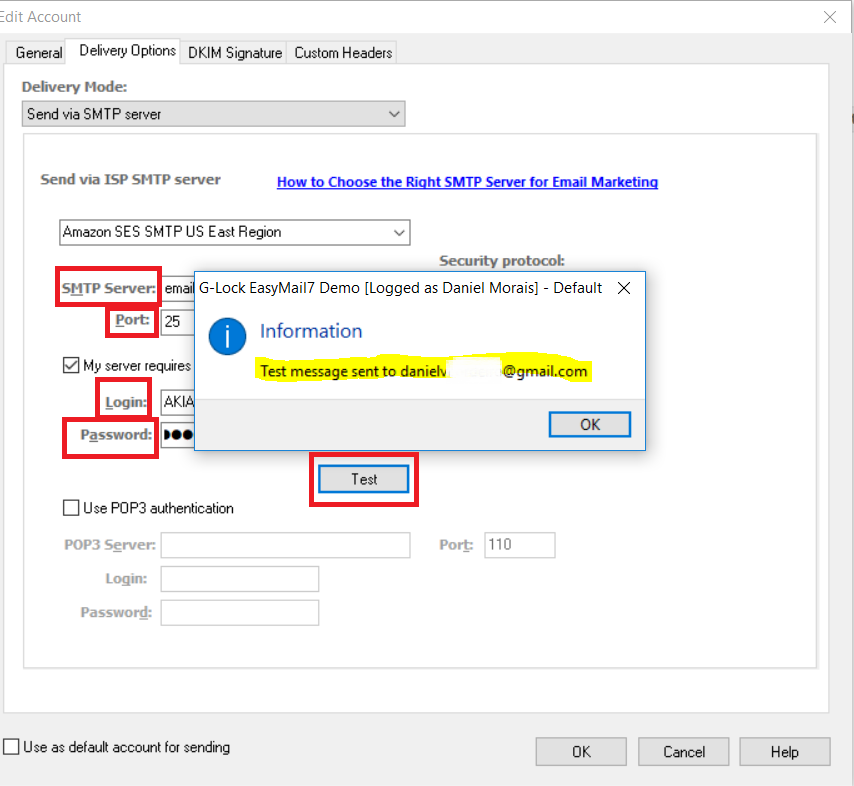Screen dimensions: 854x786
Task: Enable Use POP3 authentication checkbox
Action: click(71, 508)
